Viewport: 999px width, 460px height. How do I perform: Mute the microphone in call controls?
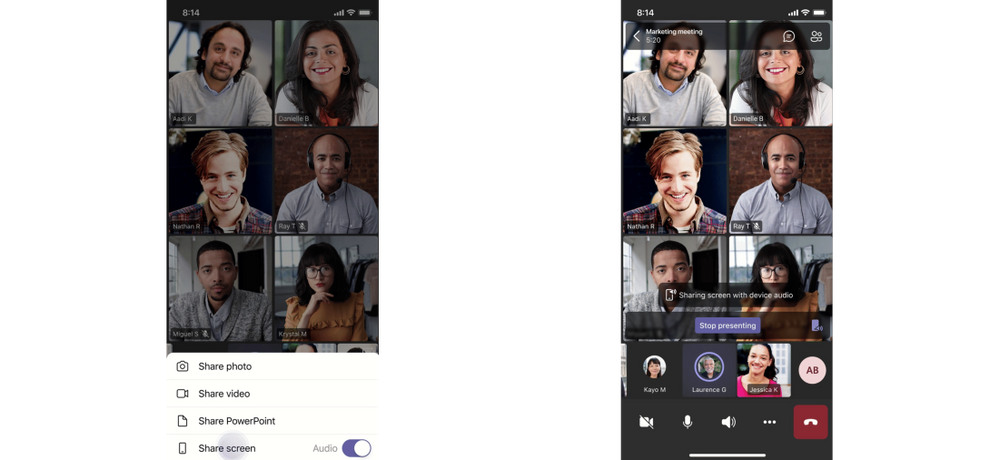(687, 422)
